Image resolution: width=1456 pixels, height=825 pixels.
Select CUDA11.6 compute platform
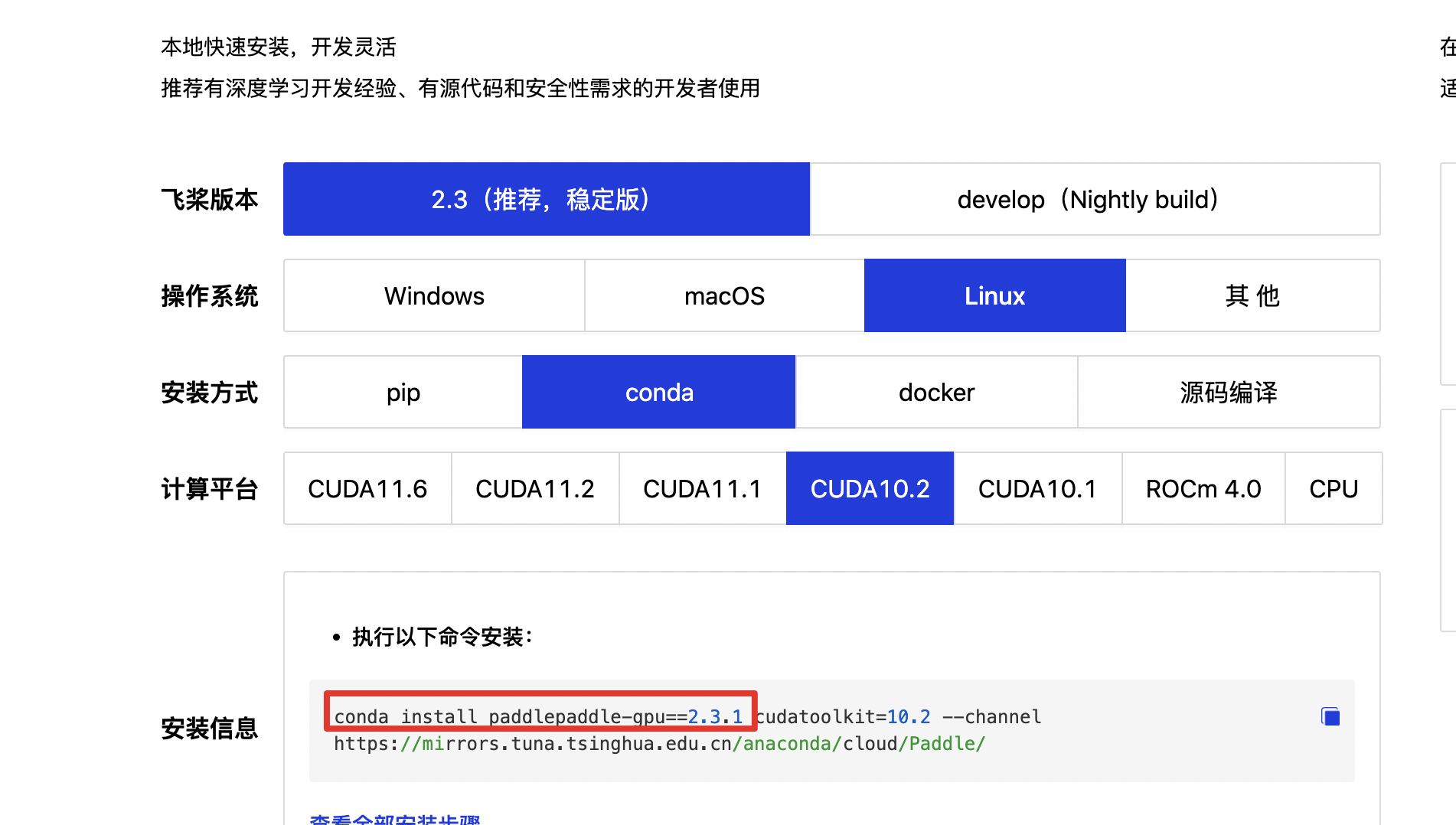(367, 488)
